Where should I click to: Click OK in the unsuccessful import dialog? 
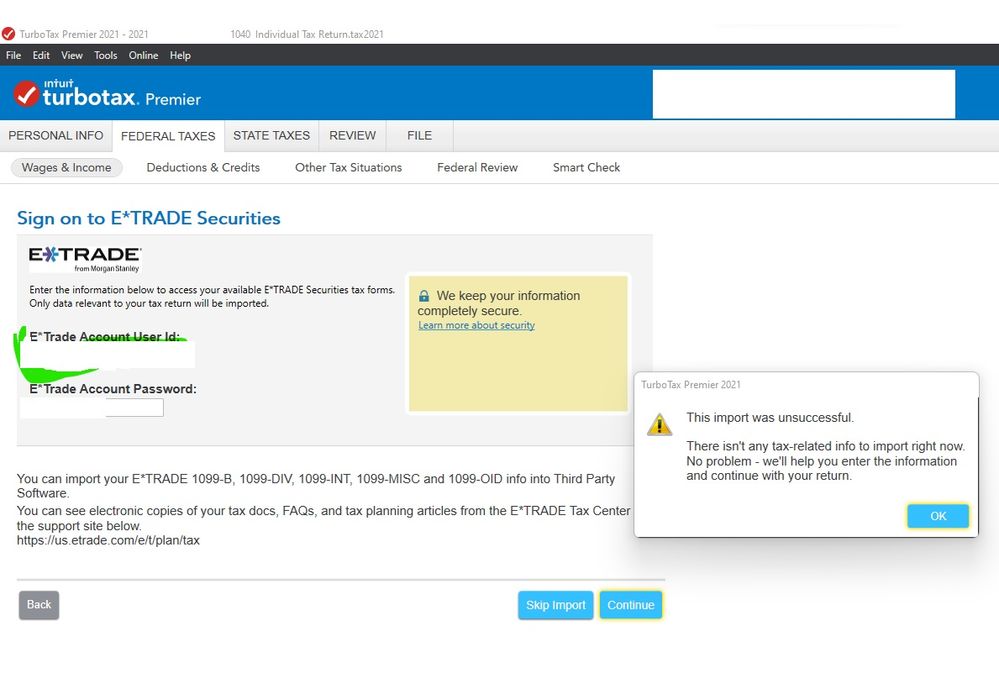938,516
